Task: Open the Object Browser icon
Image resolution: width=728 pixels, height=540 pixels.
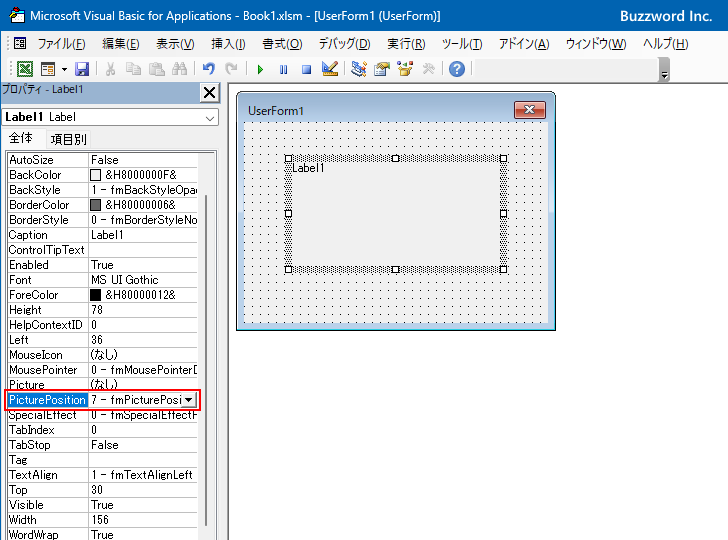Action: (x=405, y=69)
